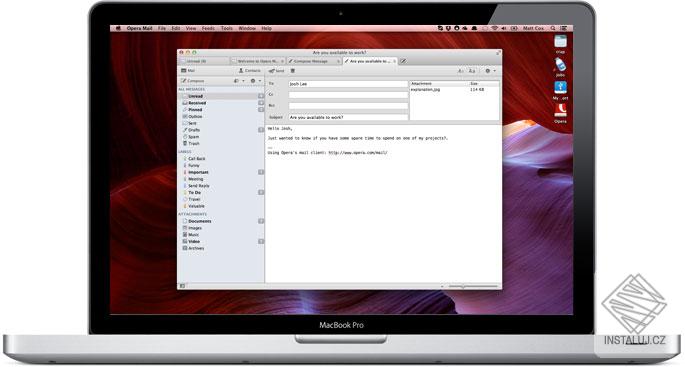Screen dimensions: 685x367
Task: Open the File menu
Action: [162, 28]
